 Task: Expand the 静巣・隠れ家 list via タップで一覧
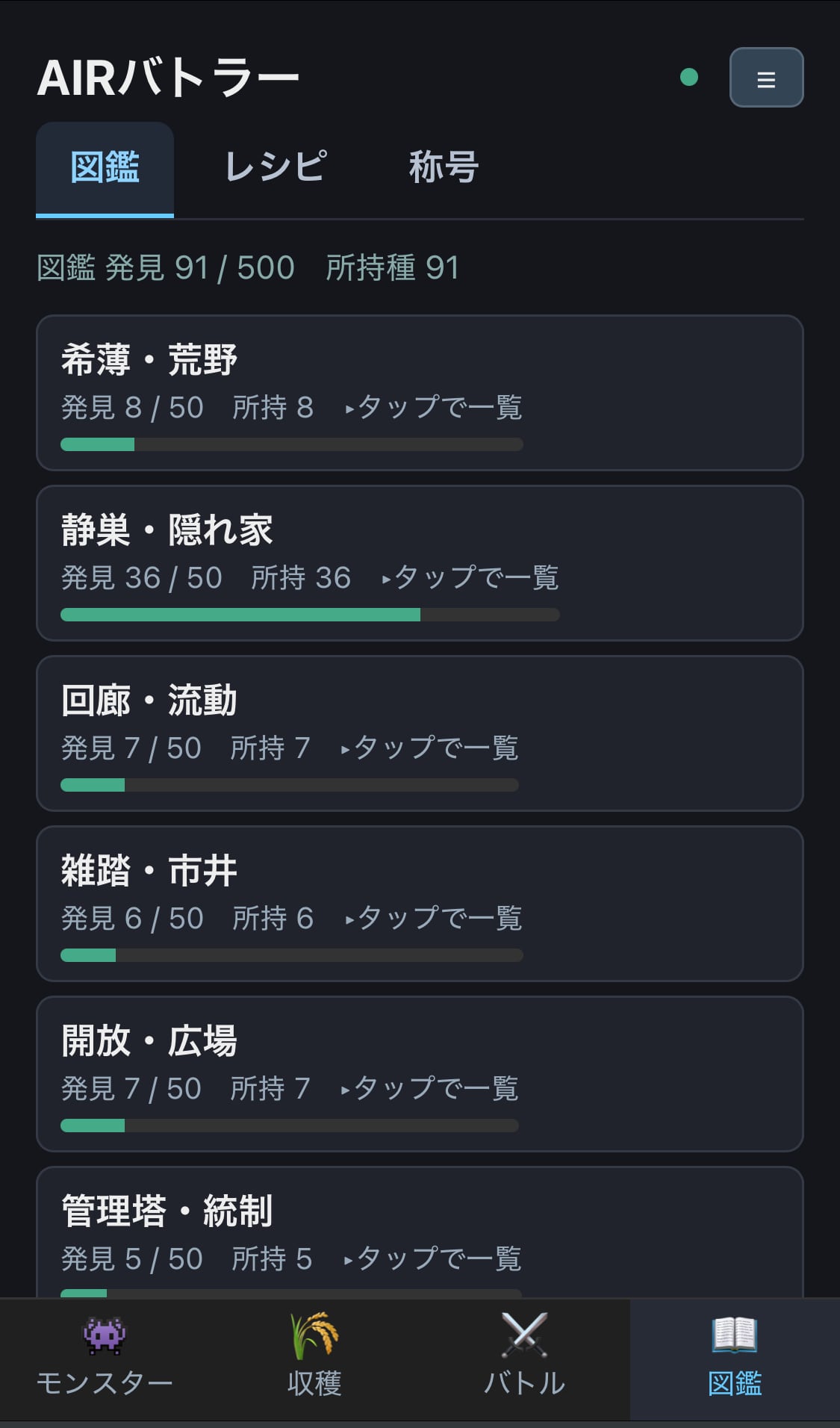point(470,578)
